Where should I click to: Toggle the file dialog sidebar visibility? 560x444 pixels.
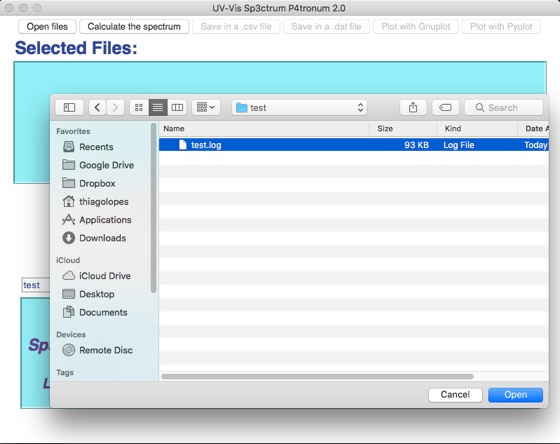(x=69, y=108)
